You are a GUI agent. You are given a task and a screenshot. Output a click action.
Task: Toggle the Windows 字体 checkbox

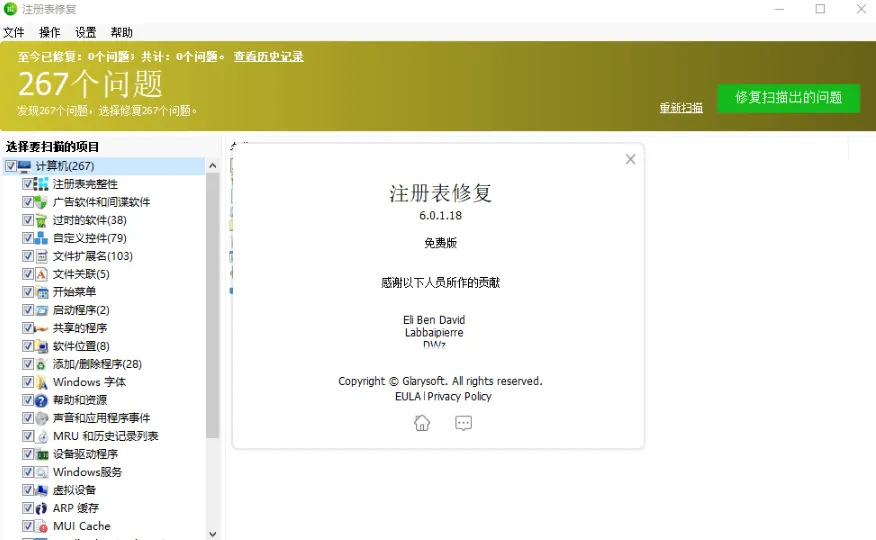[x=27, y=382]
